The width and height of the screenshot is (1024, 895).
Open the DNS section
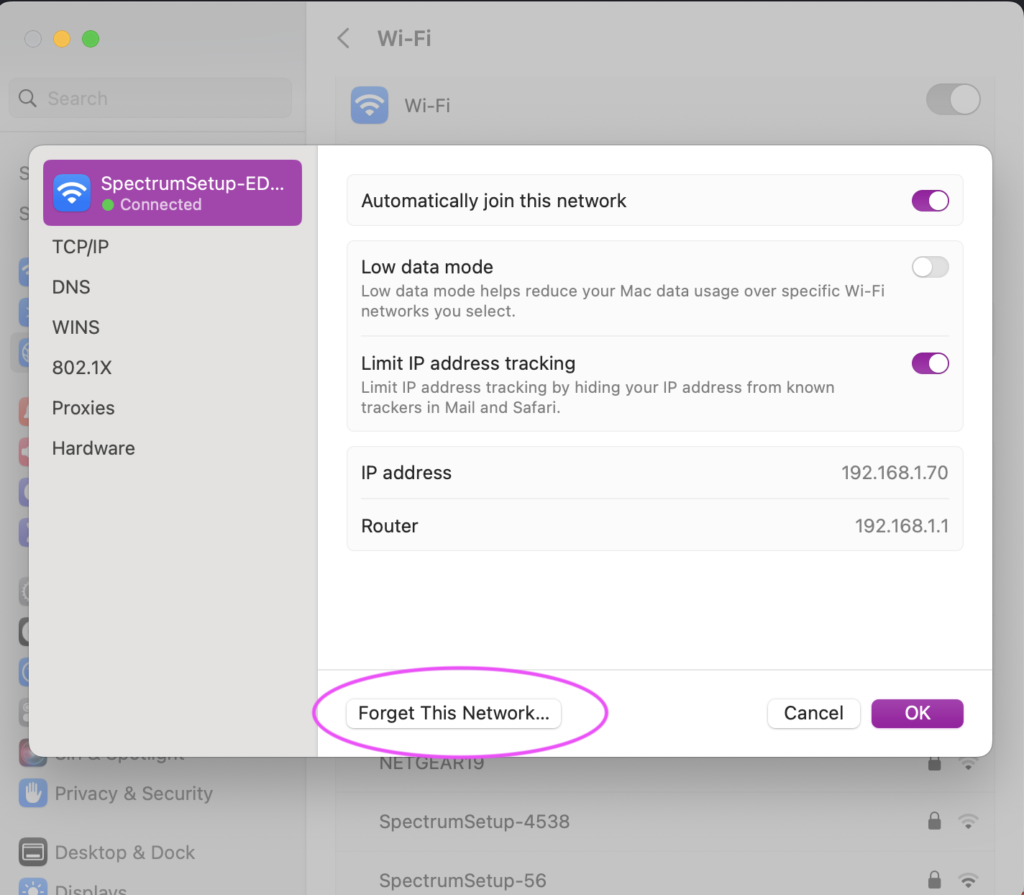pos(71,287)
